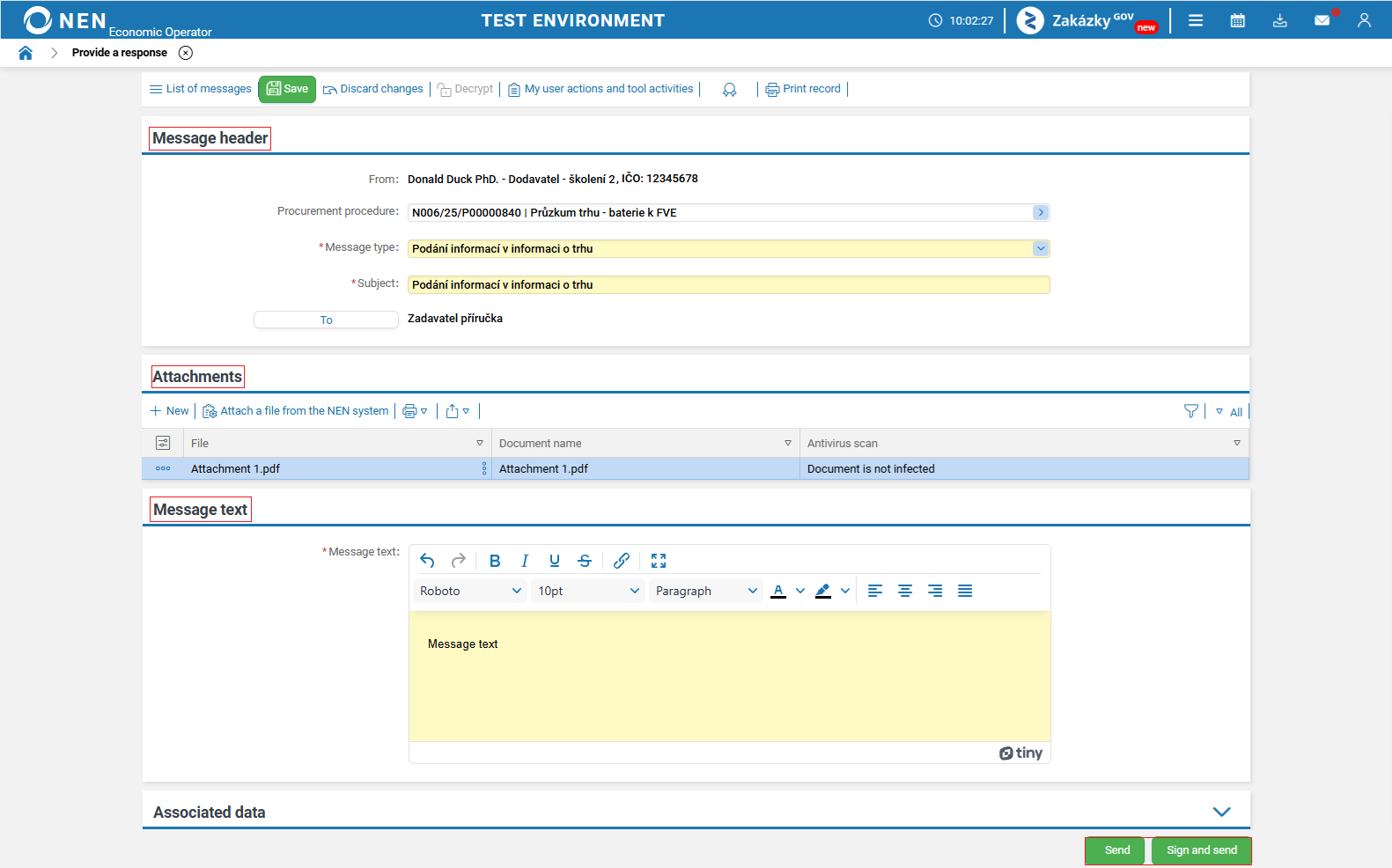
Task: Toggle bold formatting
Action: (x=495, y=561)
